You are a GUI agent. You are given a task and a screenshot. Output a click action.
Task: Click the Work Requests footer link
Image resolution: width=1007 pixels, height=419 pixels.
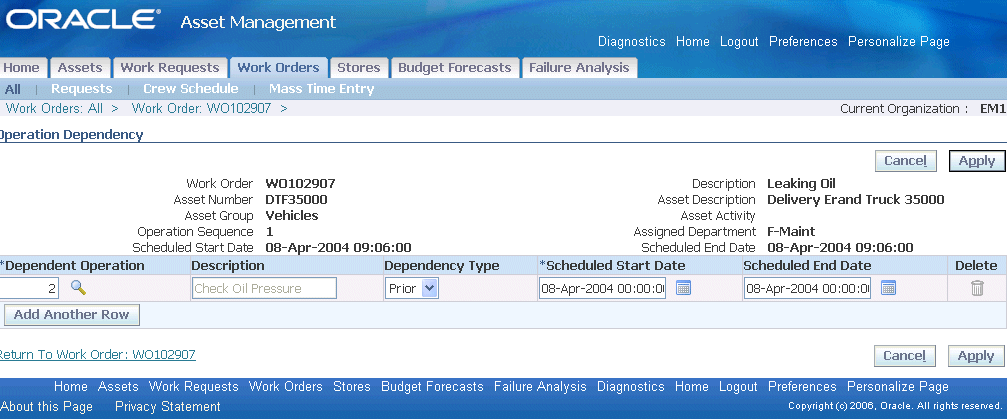[x=193, y=387]
